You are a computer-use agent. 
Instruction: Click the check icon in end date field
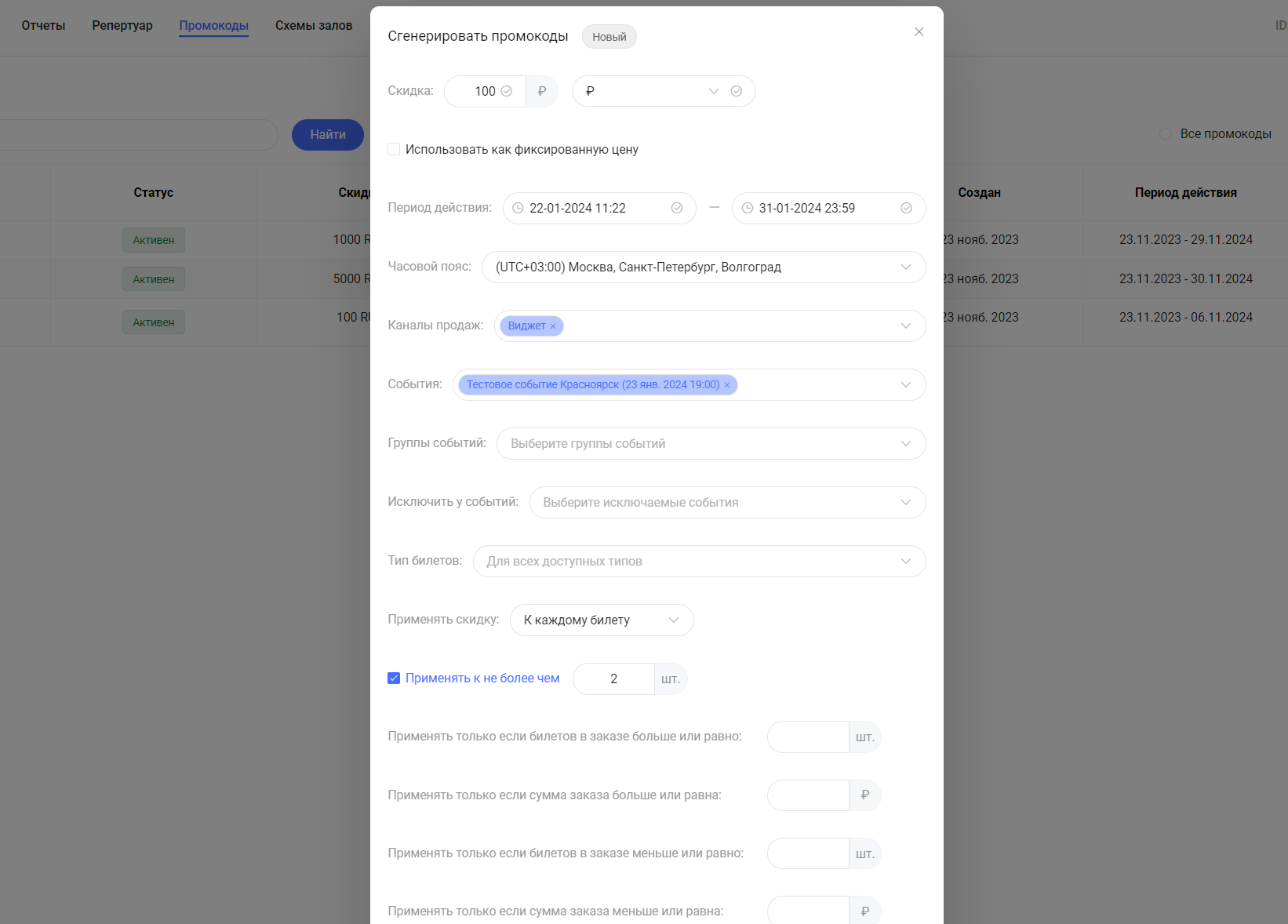[x=906, y=208]
